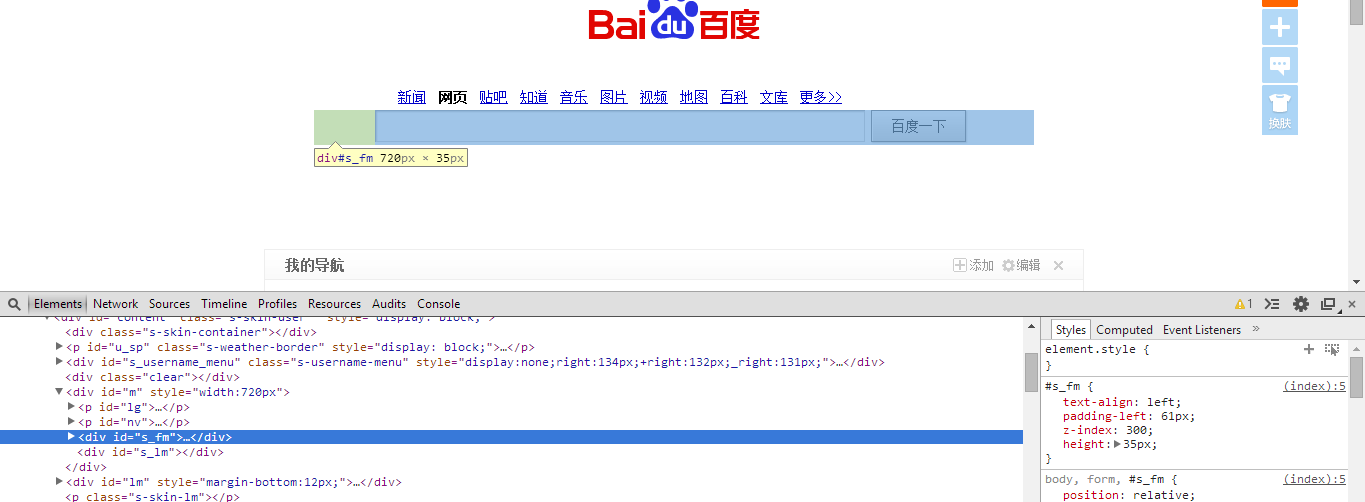Close the DevTools panel

pyautogui.click(x=1352, y=304)
